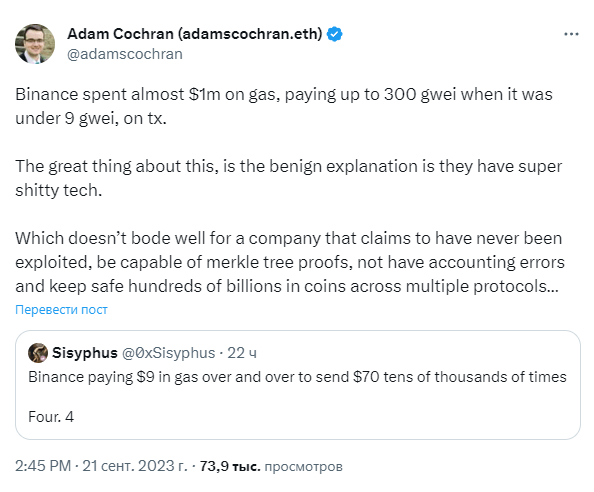This screenshot has height=492, width=594.
Task: Click the blue verified checkmark badge
Action: tap(335, 34)
